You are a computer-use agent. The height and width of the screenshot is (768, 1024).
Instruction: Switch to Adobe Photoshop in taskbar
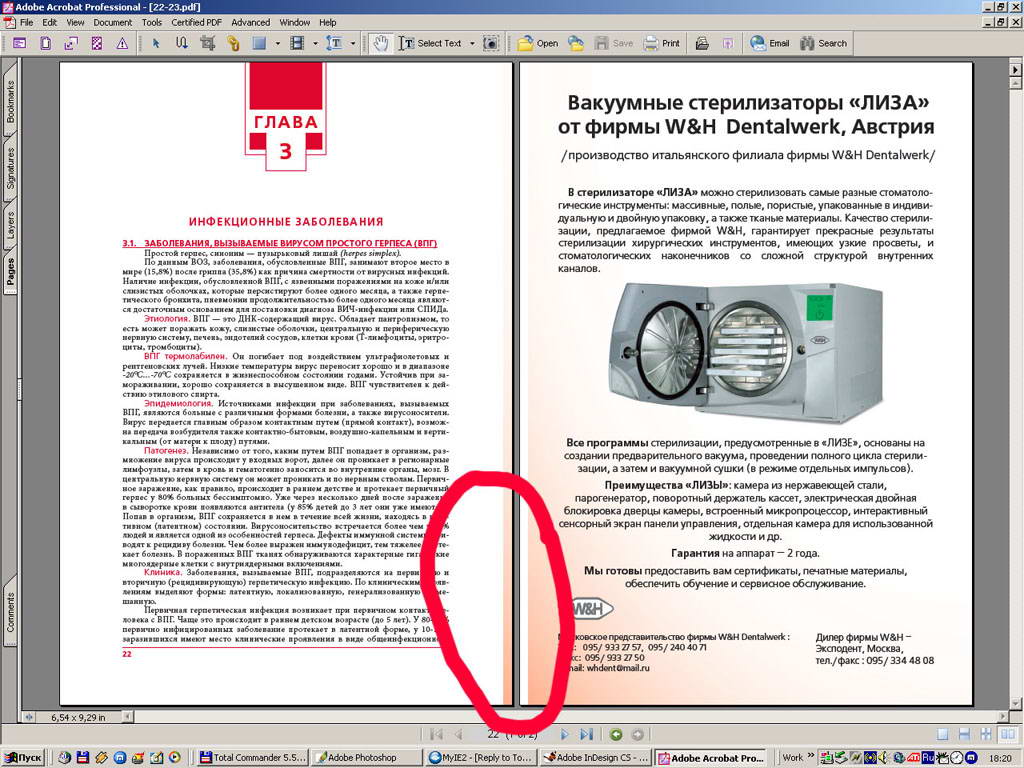point(365,758)
